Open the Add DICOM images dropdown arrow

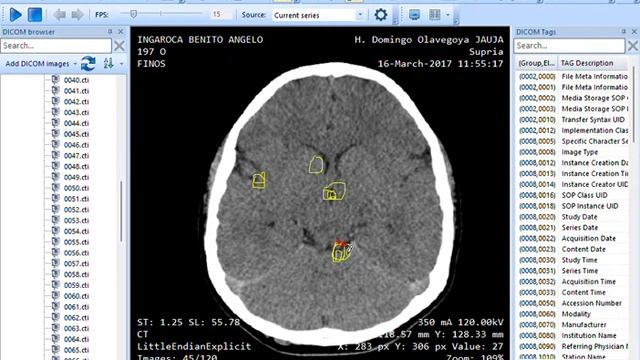75,64
